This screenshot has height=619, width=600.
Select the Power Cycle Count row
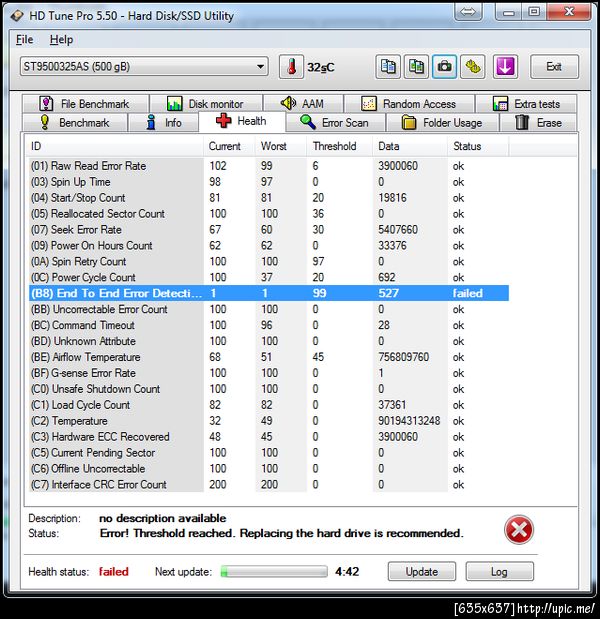(x=269, y=277)
